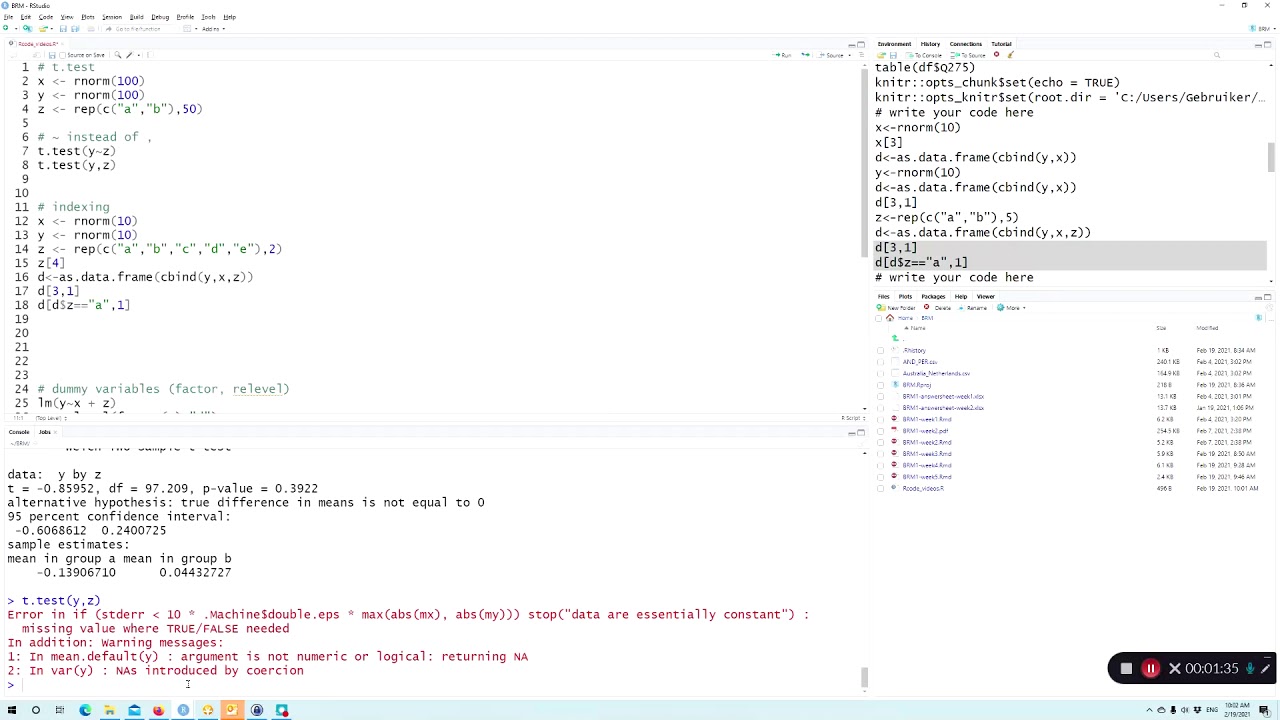Switch to the Environment tab

tap(894, 44)
